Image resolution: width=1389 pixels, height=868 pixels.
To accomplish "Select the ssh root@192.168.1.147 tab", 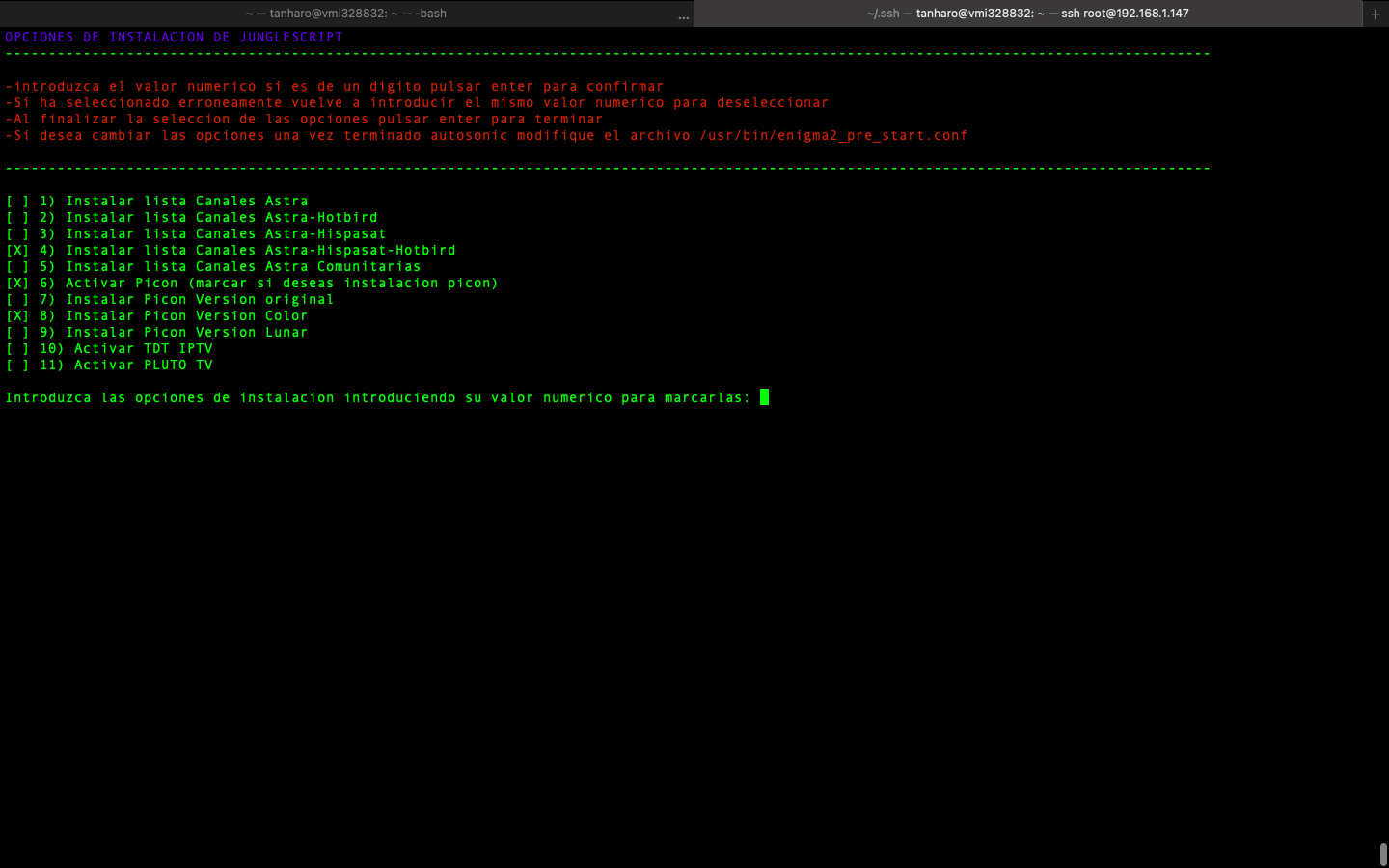I will pyautogui.click(x=1027, y=14).
